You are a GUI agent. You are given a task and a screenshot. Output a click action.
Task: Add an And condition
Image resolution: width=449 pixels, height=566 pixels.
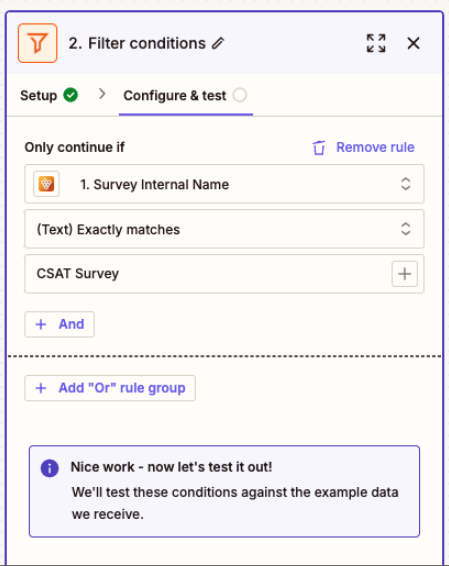tap(60, 324)
